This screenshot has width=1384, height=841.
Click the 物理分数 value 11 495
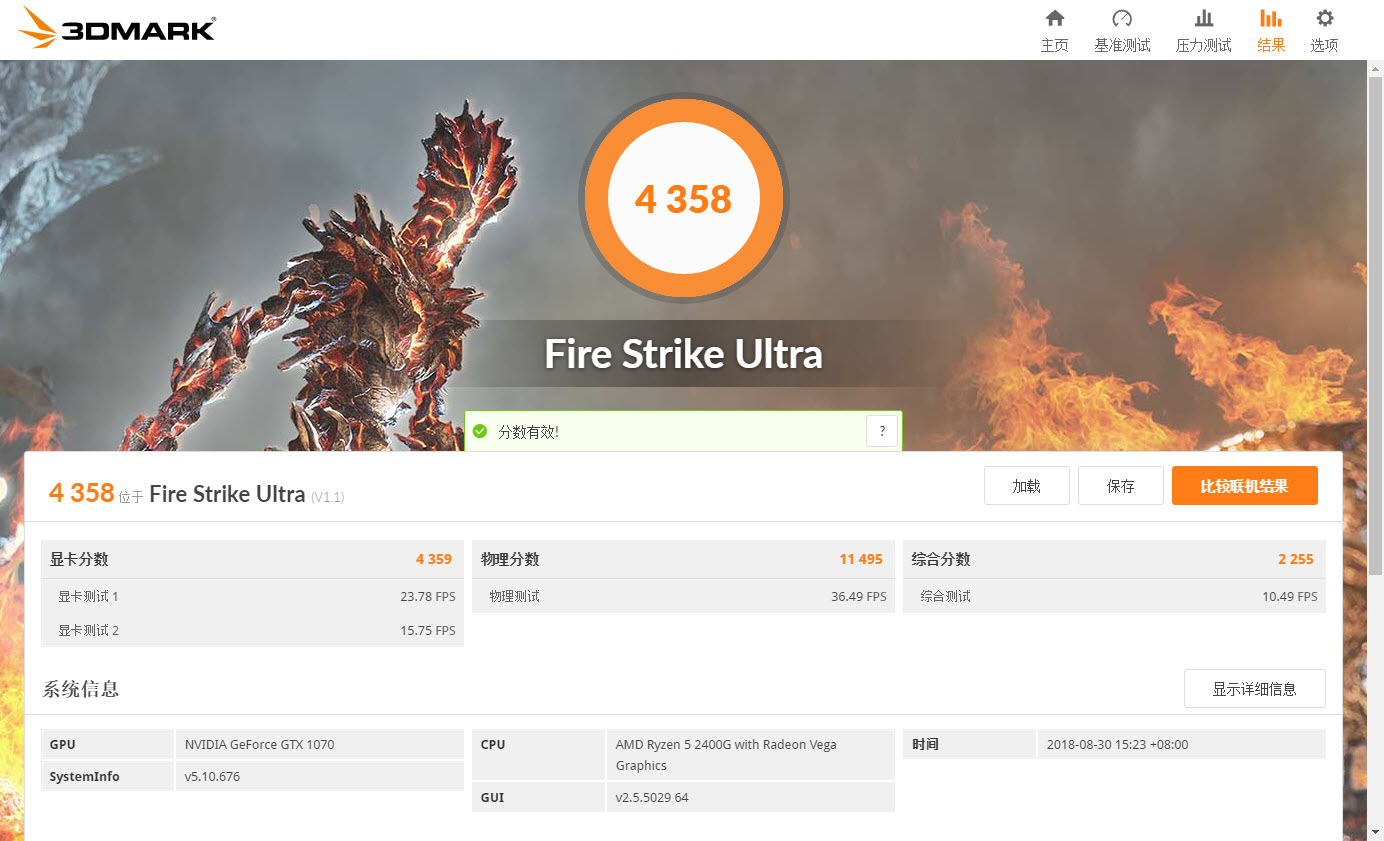[861, 559]
